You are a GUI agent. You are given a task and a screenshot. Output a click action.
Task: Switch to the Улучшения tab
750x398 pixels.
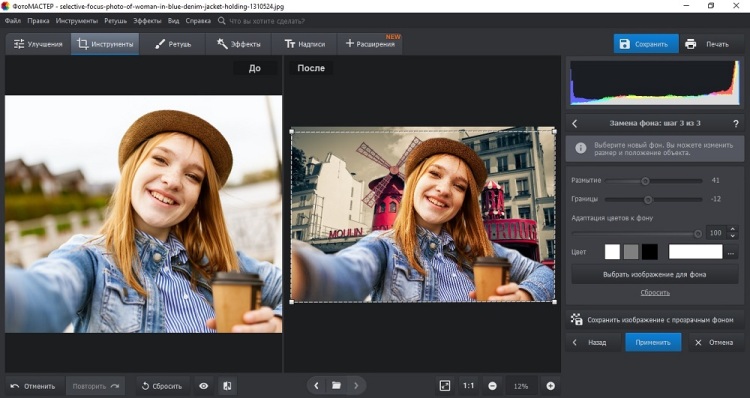click(x=38, y=44)
